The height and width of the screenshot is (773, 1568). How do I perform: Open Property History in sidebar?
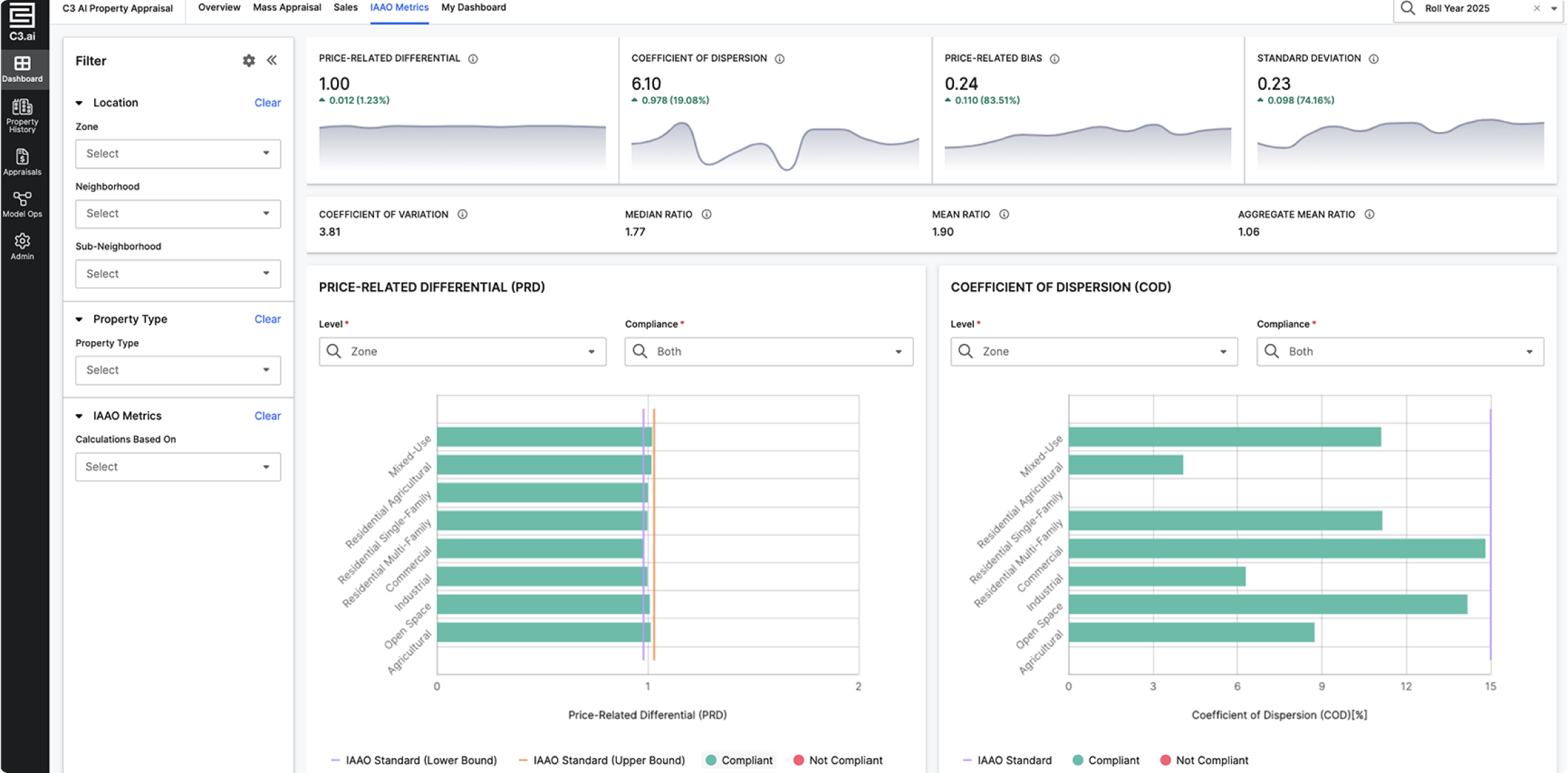pos(22,115)
